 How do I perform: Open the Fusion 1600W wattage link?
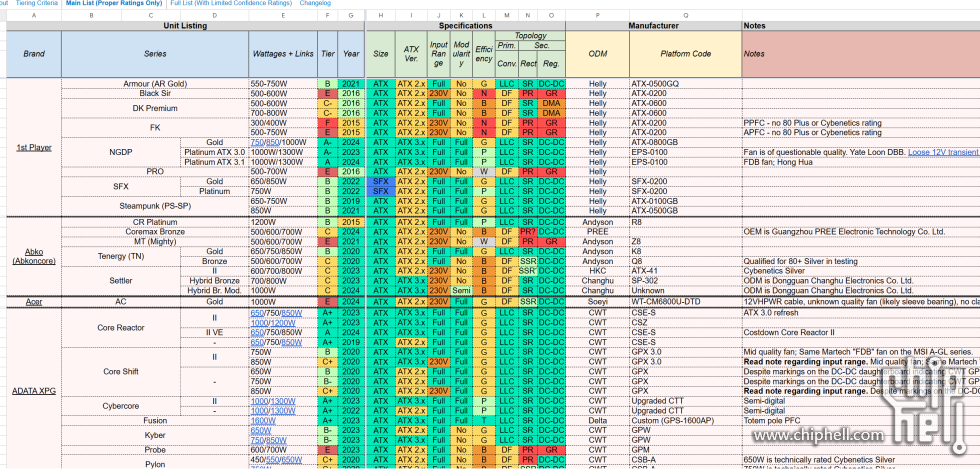[x=261, y=421]
